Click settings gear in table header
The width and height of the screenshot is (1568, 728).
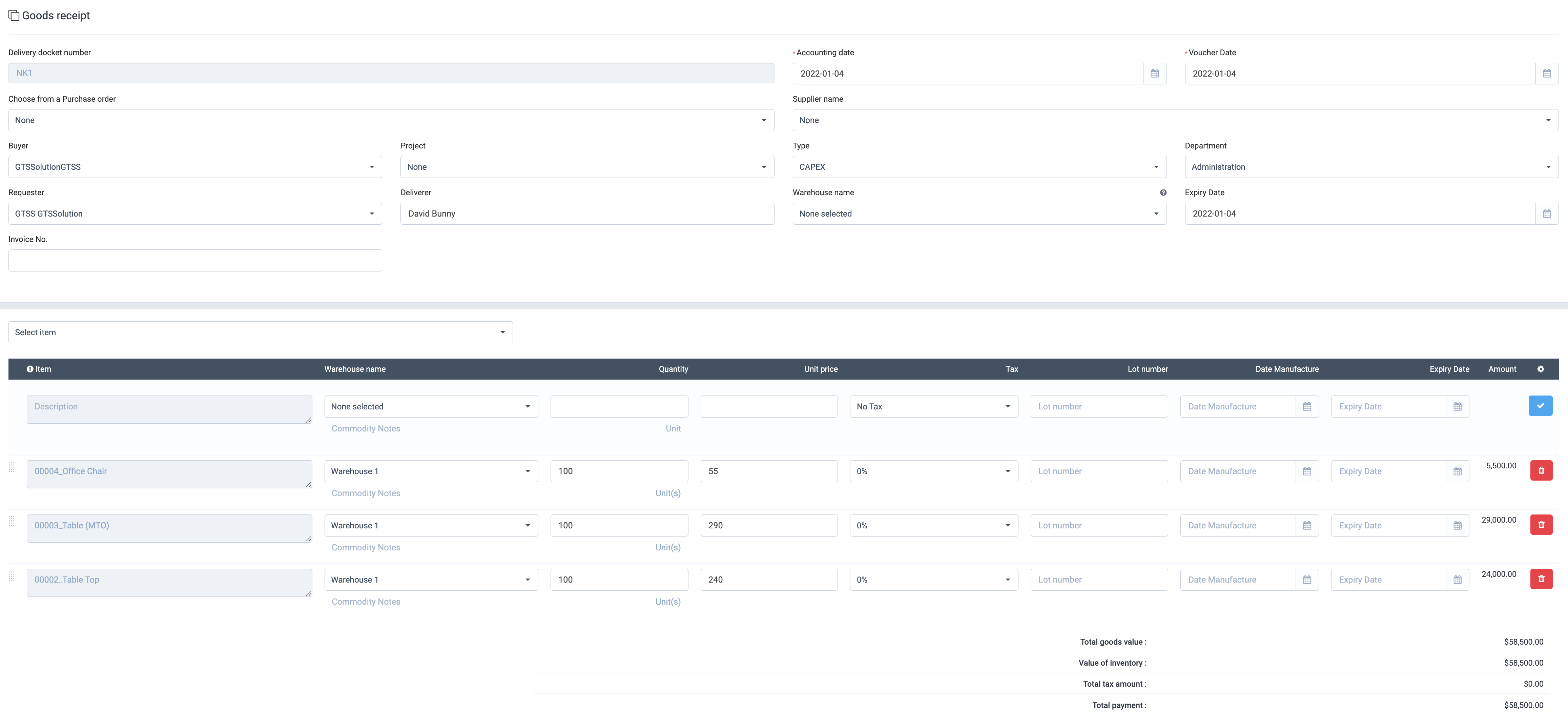[x=1540, y=369]
